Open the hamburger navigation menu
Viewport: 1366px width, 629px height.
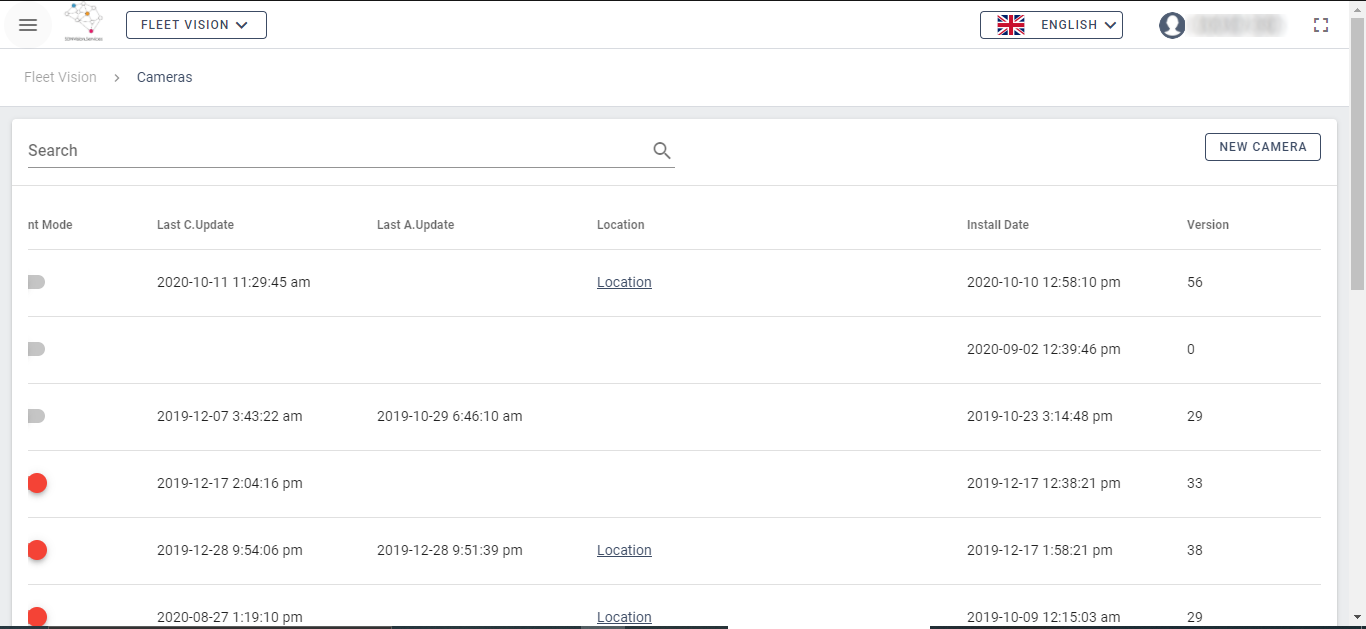tap(28, 25)
